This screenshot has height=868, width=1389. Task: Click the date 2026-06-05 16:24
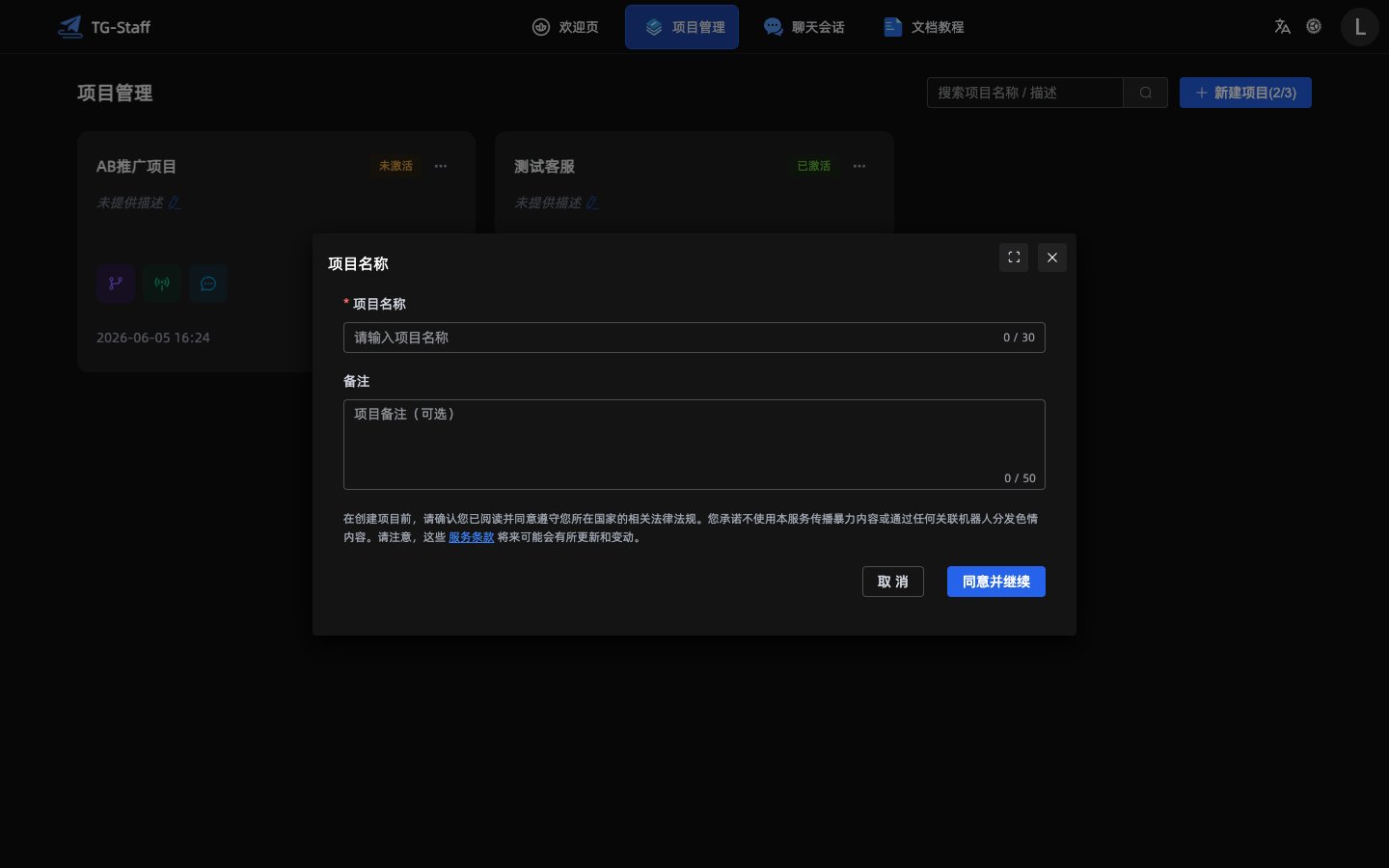153,338
